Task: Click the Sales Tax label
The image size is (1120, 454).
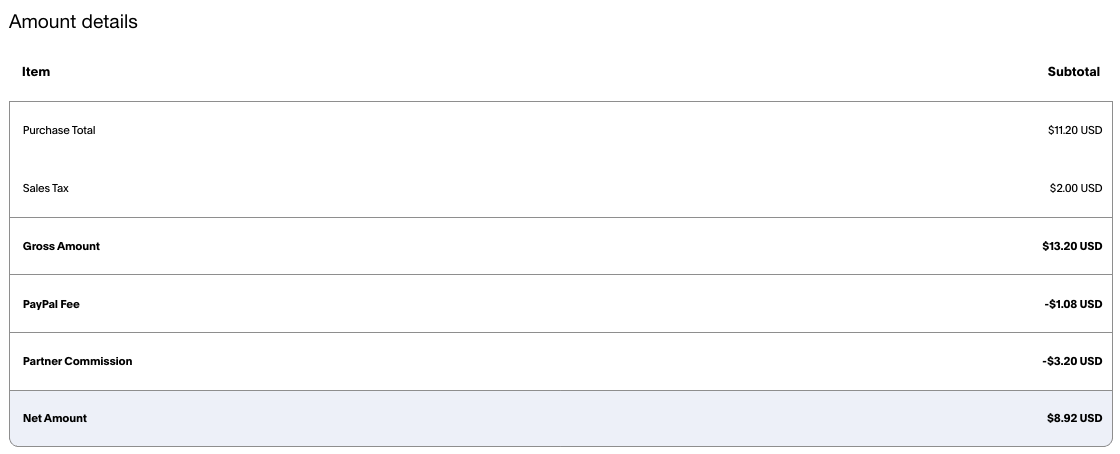Action: pyautogui.click(x=46, y=188)
